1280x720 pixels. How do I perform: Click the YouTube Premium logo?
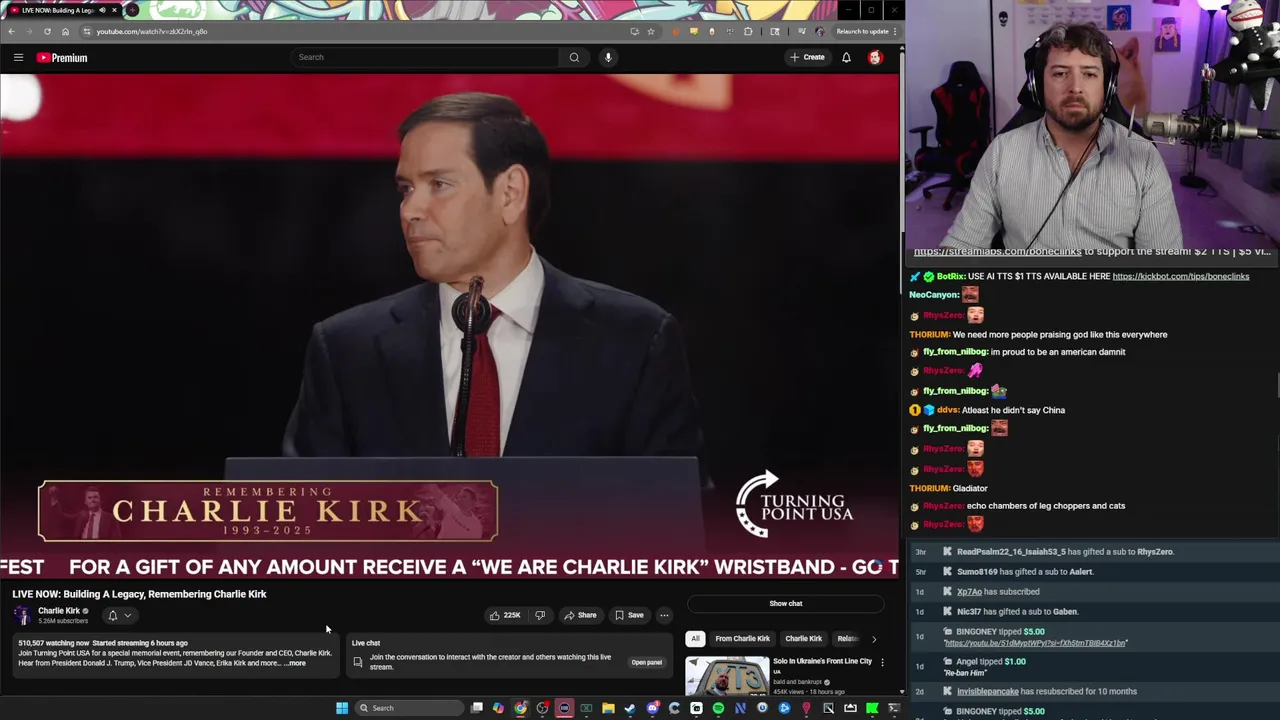point(62,57)
